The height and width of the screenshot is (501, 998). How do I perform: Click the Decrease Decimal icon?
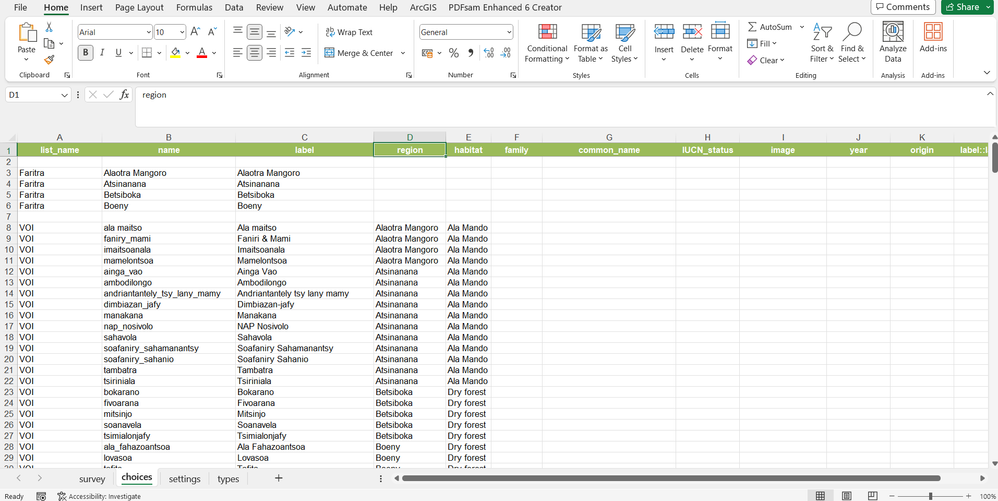505,53
